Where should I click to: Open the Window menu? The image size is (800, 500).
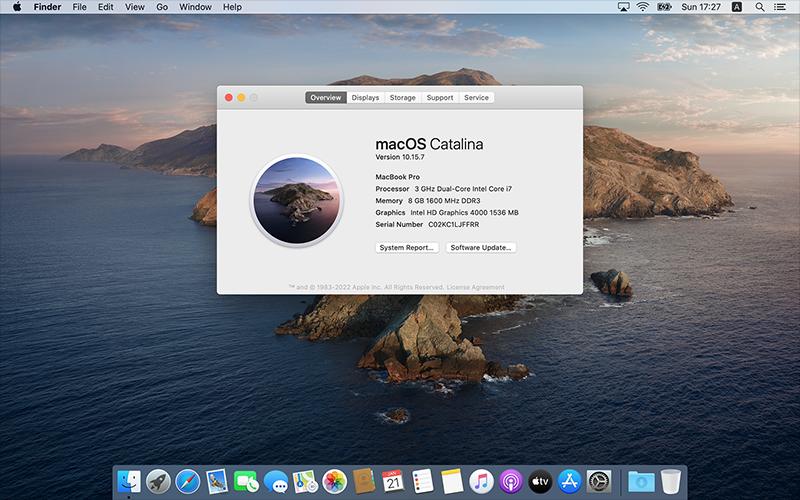point(195,7)
